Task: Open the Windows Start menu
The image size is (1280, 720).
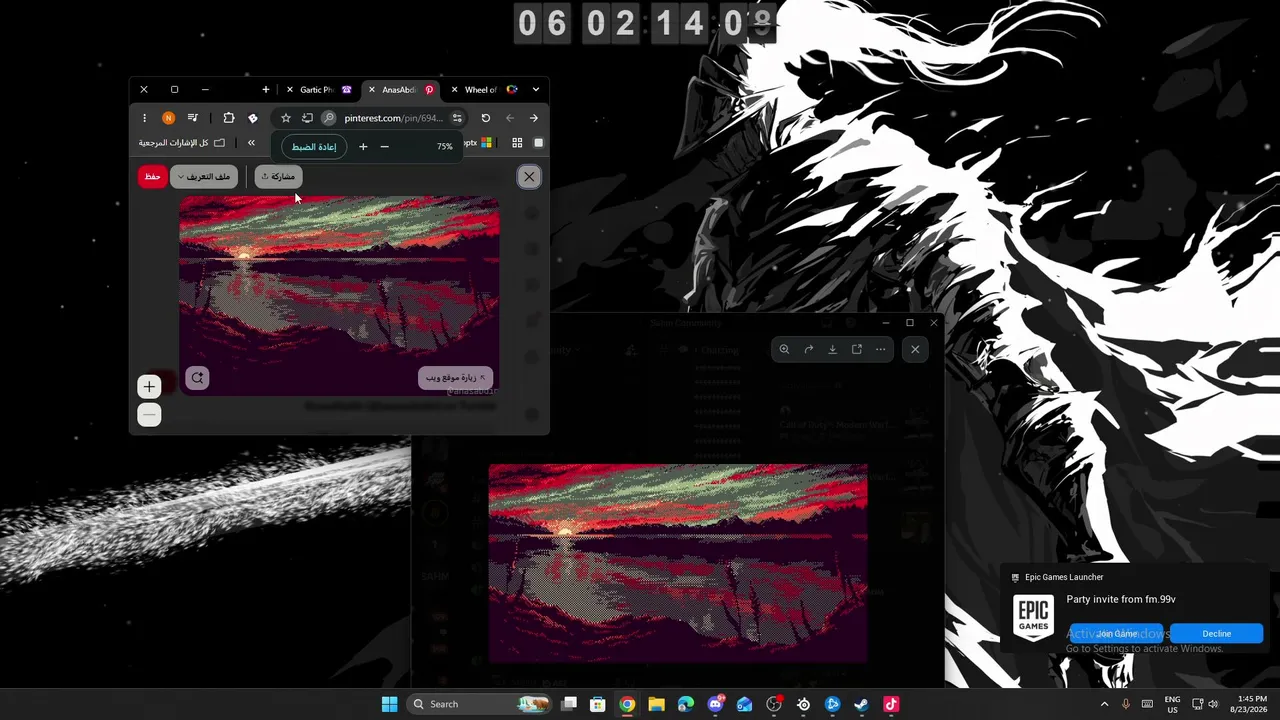Action: click(389, 704)
